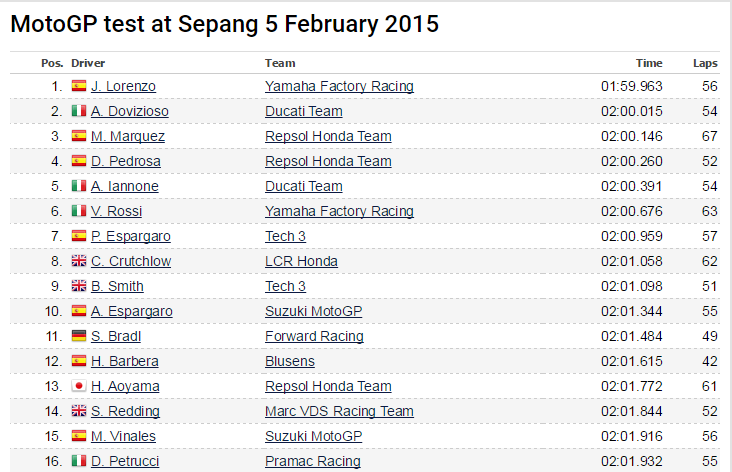Image resolution: width=732 pixels, height=472 pixels.
Task: Select the Blusens team link
Action: point(290,361)
